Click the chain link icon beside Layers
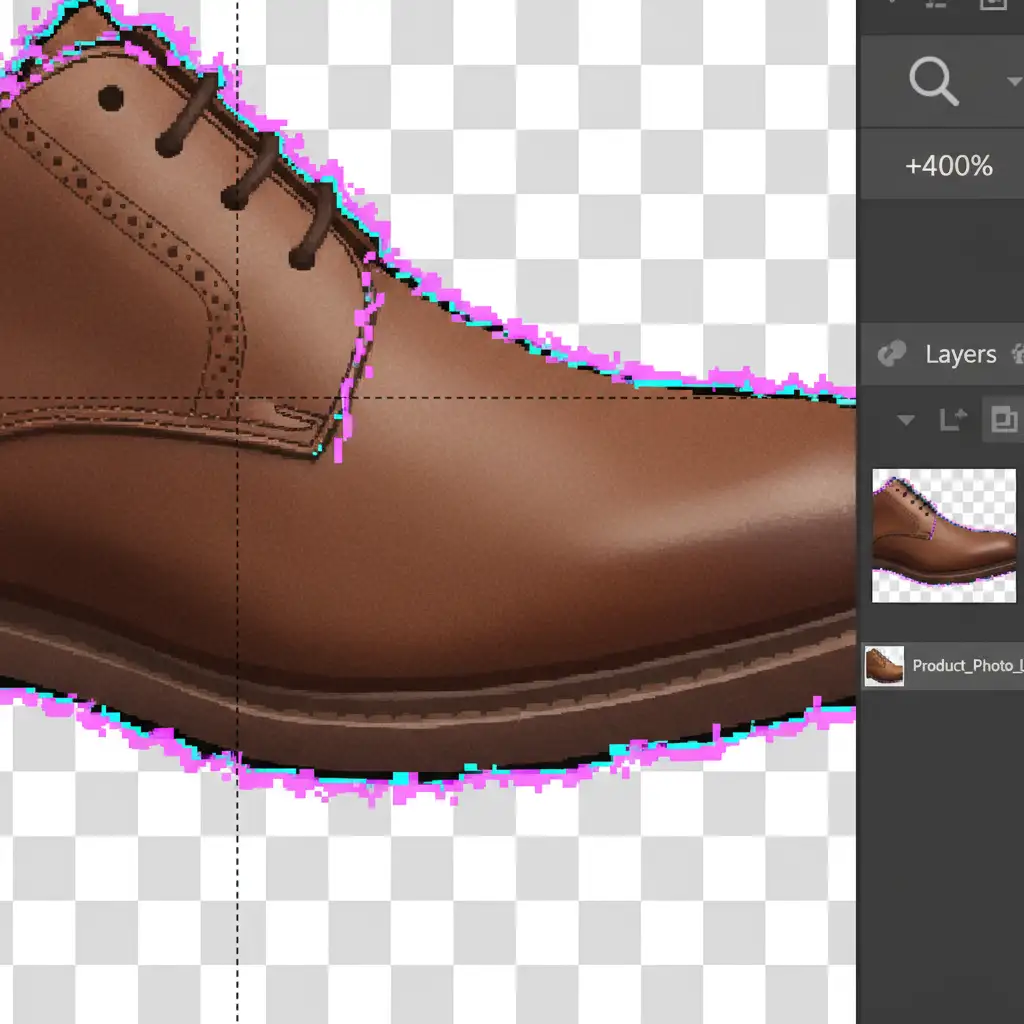The height and width of the screenshot is (1024, 1024). pyautogui.click(x=890, y=354)
